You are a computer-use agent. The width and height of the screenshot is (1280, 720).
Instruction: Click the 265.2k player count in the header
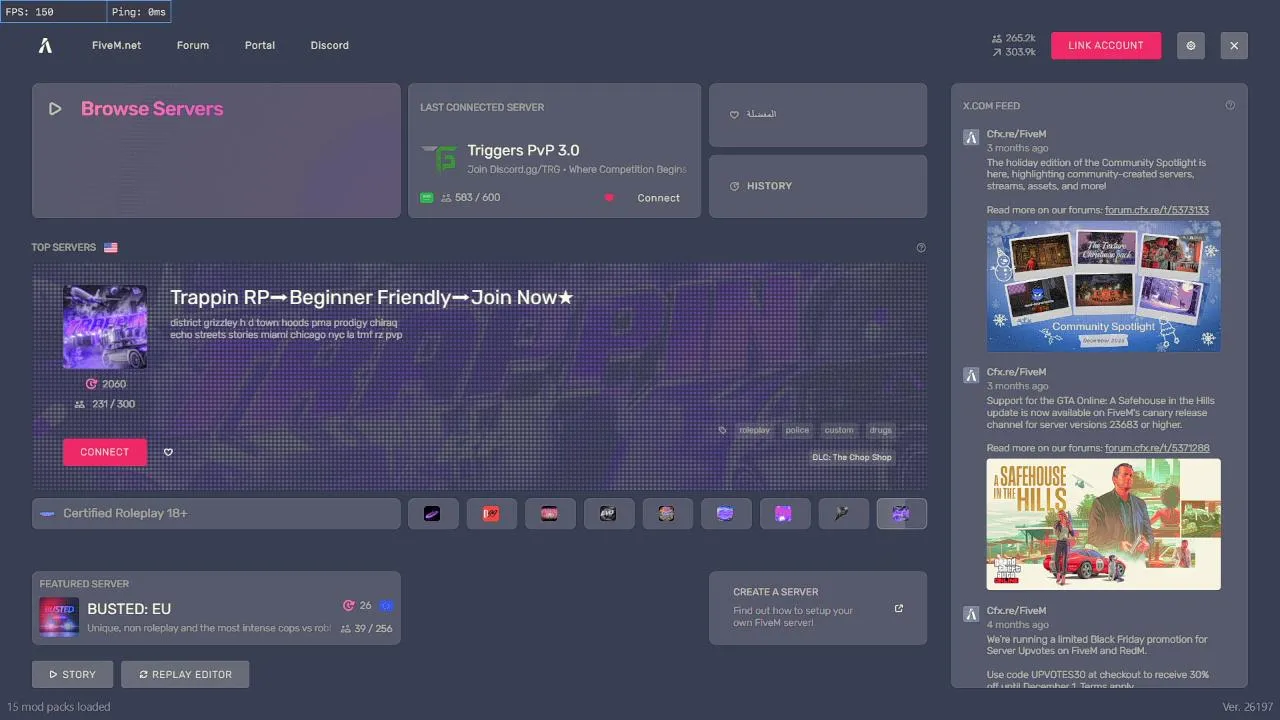click(1020, 38)
